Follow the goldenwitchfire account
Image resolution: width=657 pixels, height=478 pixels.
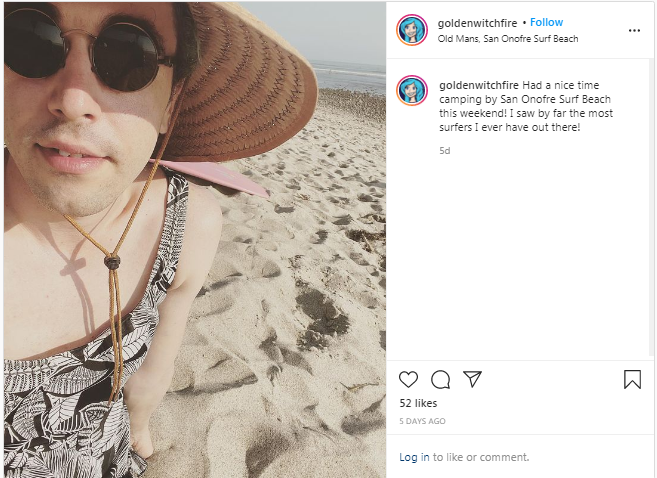pyautogui.click(x=546, y=22)
